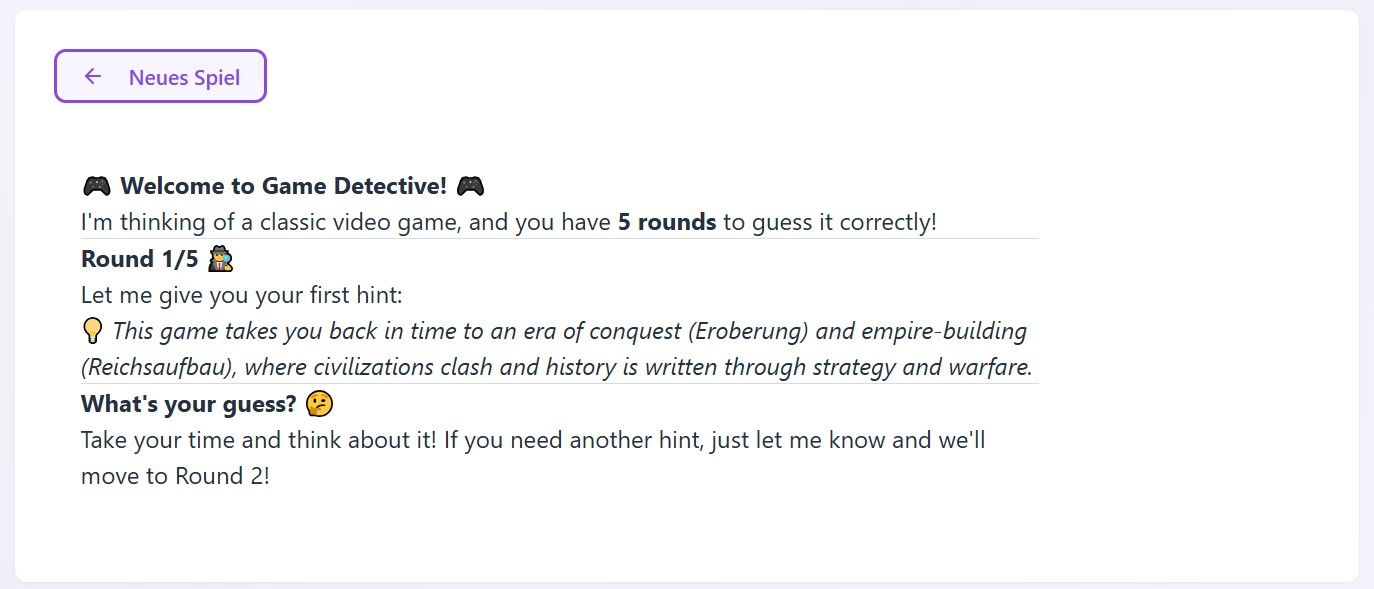Viewport: 1374px width, 589px height.
Task: Click the right game controller emoji
Action: 470,186
